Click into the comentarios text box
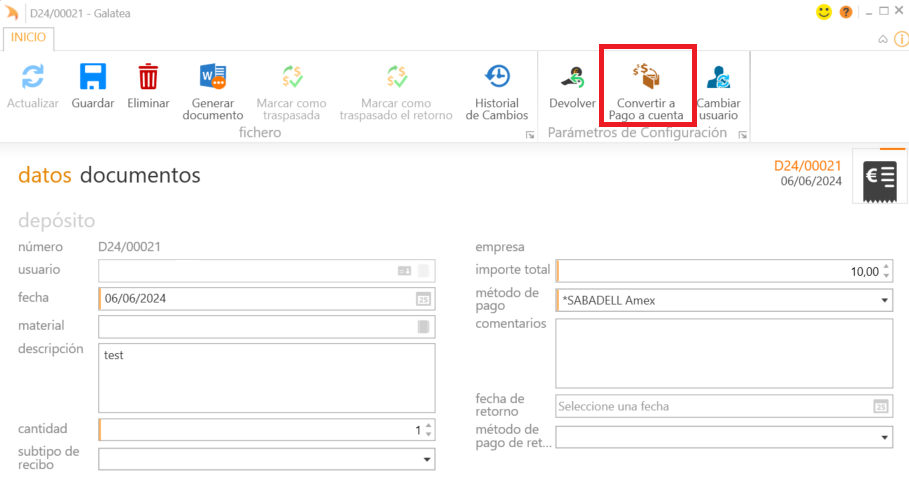This screenshot has height=491, width=909. 723,352
